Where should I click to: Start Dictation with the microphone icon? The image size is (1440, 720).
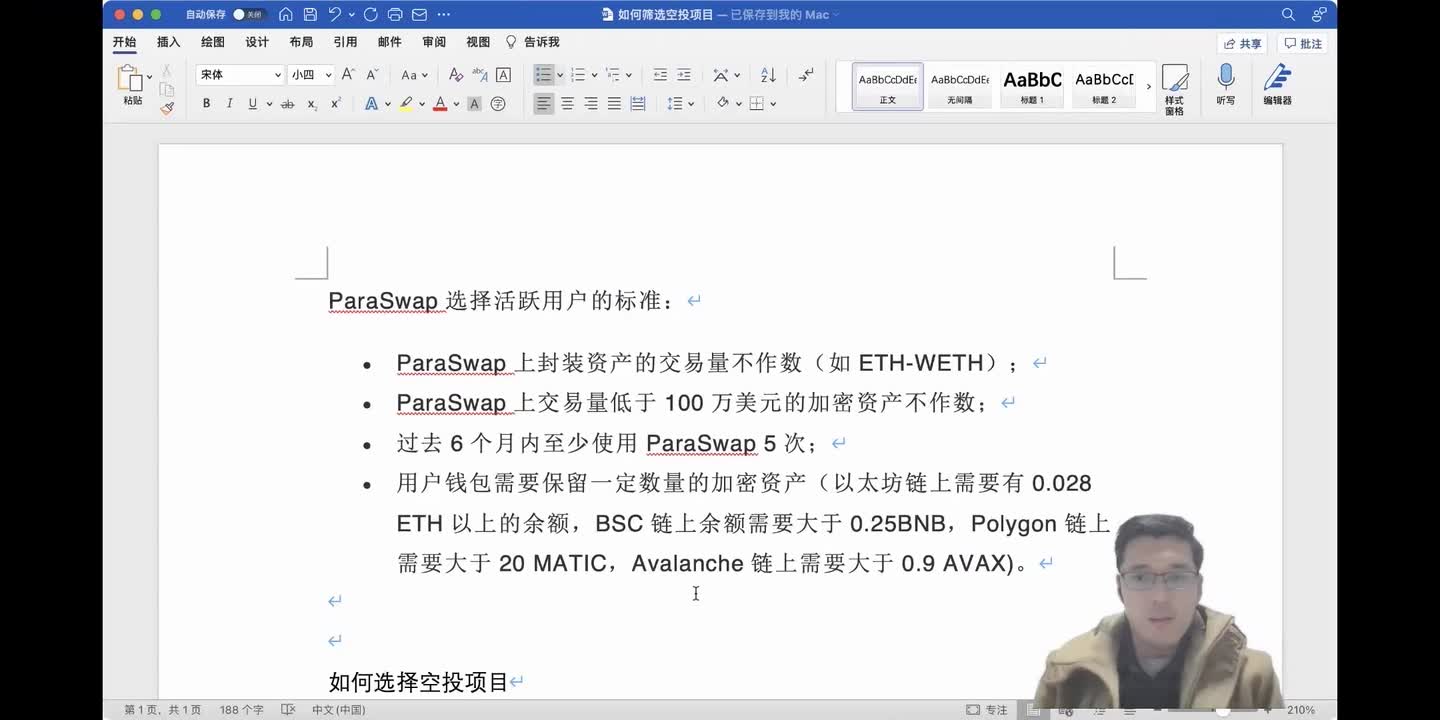[1226, 85]
